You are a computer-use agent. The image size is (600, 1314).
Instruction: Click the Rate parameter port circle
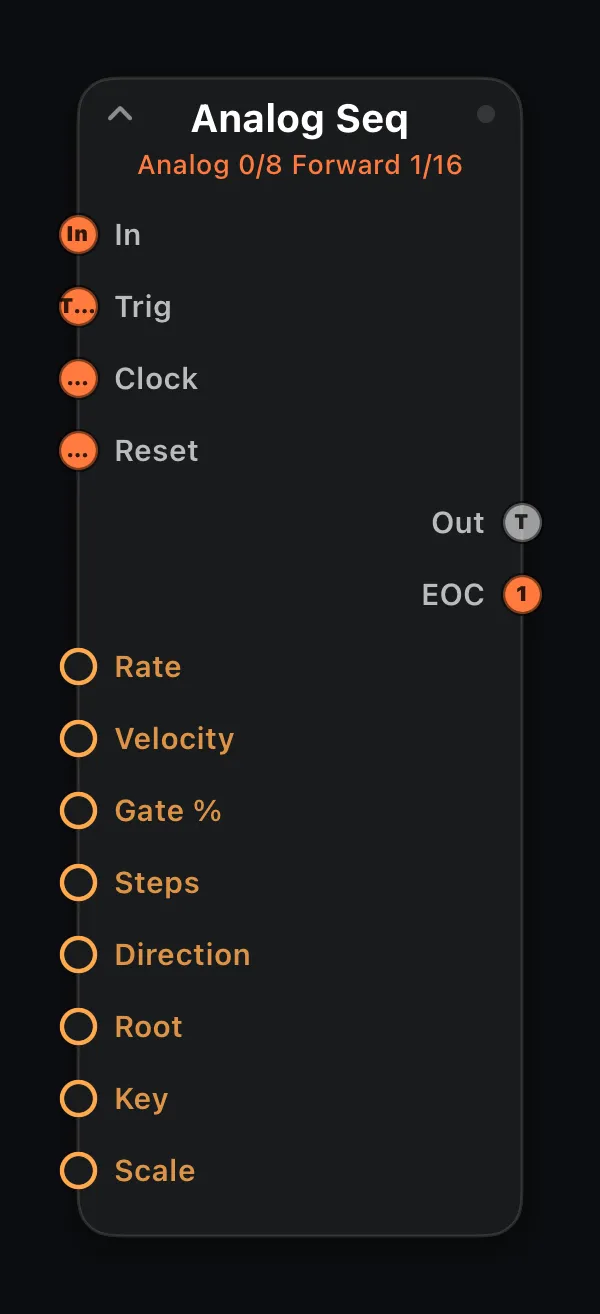coord(78,667)
